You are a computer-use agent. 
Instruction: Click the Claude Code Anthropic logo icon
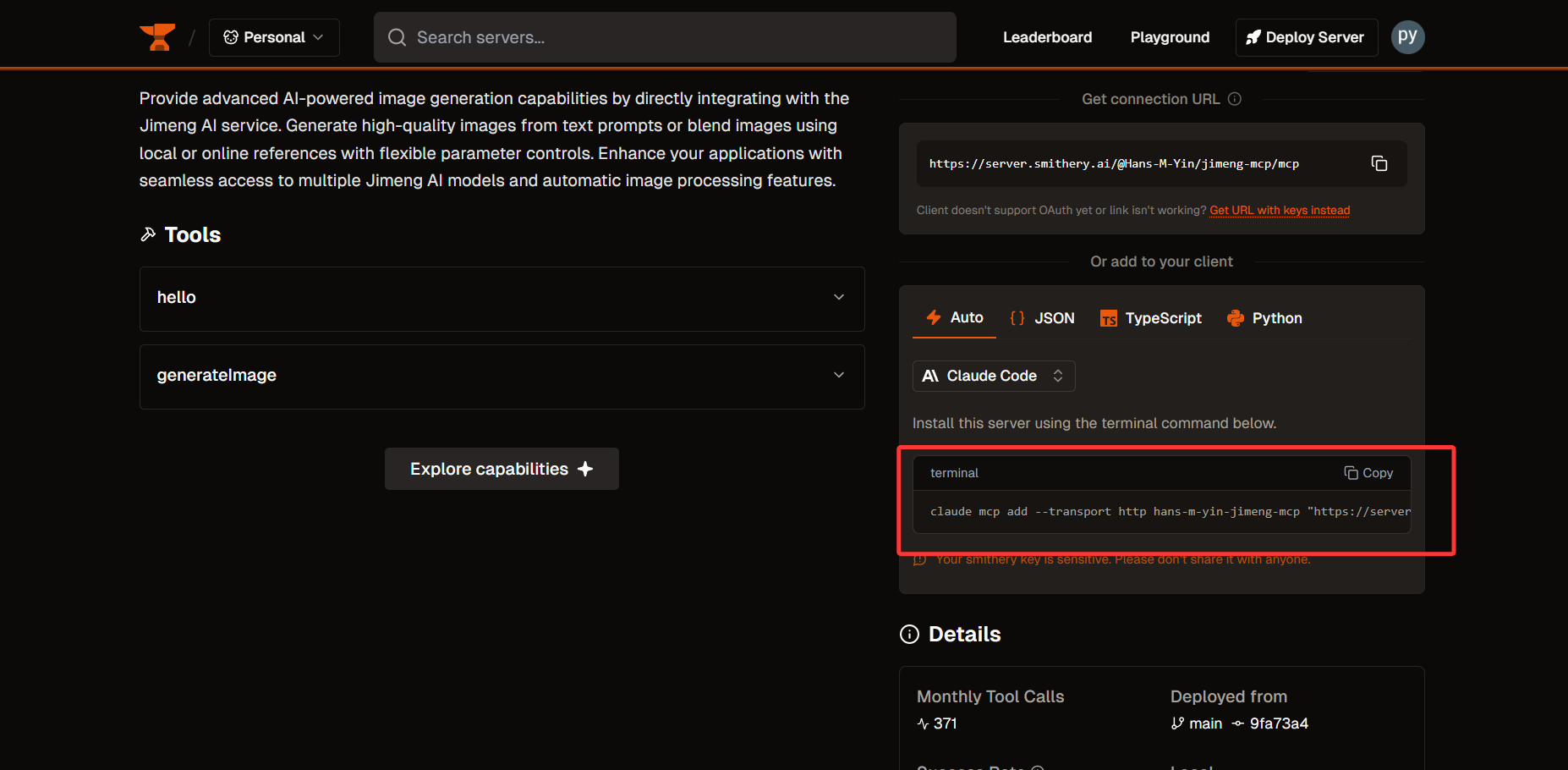click(x=930, y=376)
